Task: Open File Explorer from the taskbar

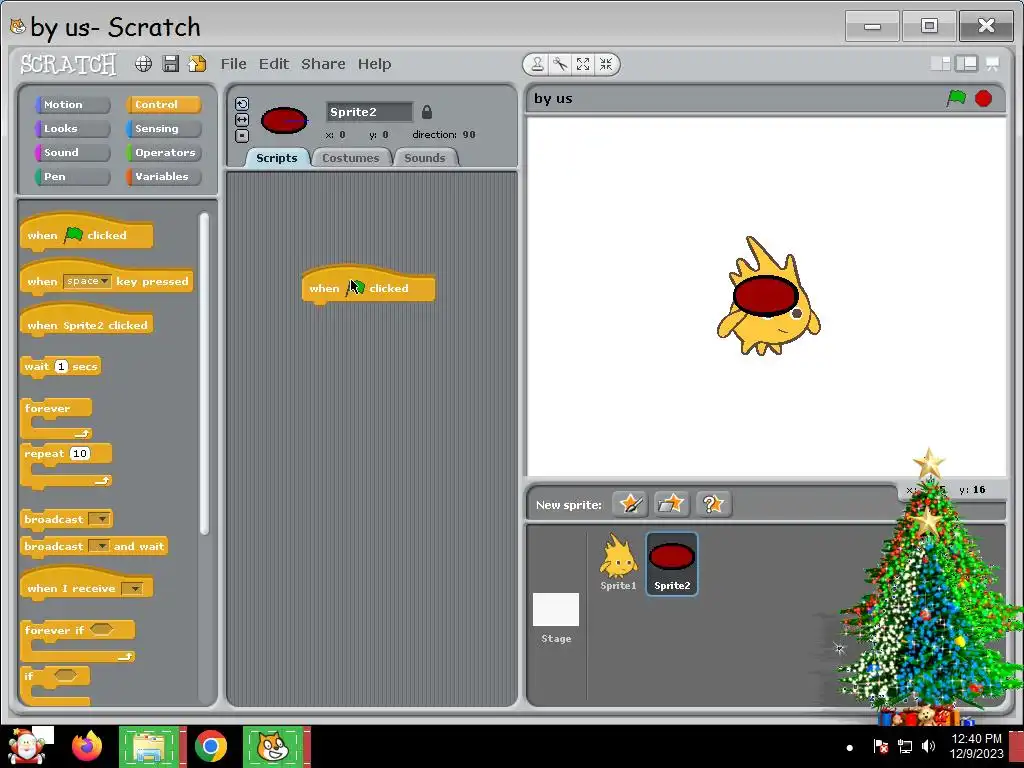Action: click(x=150, y=746)
